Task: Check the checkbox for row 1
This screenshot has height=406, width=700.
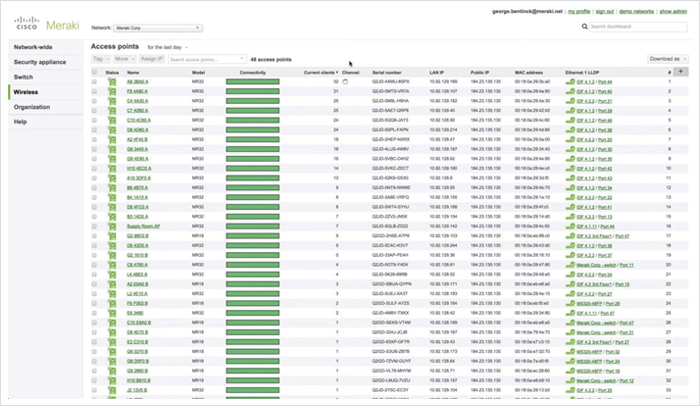Action: click(94, 82)
